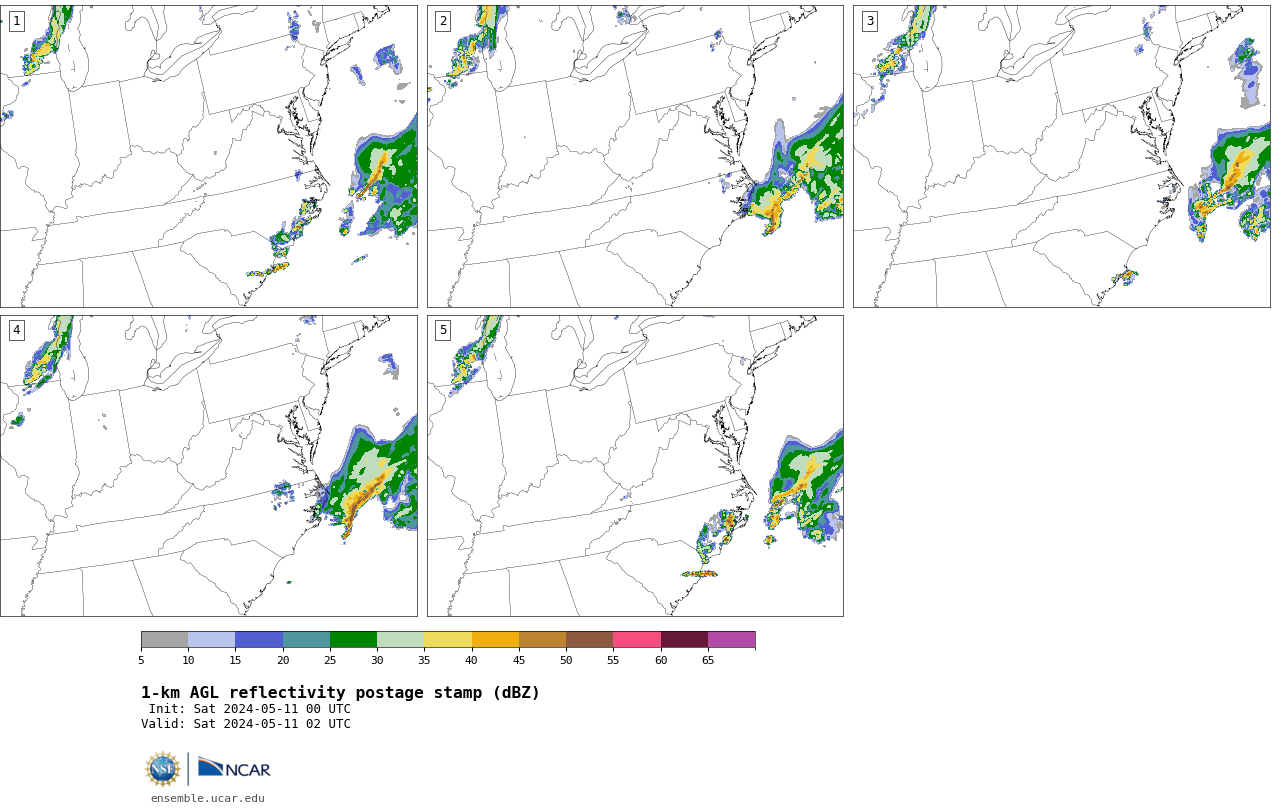Select the light blue 10-15 dBZ swatch
This screenshot has width=1280, height=809.
(211, 640)
